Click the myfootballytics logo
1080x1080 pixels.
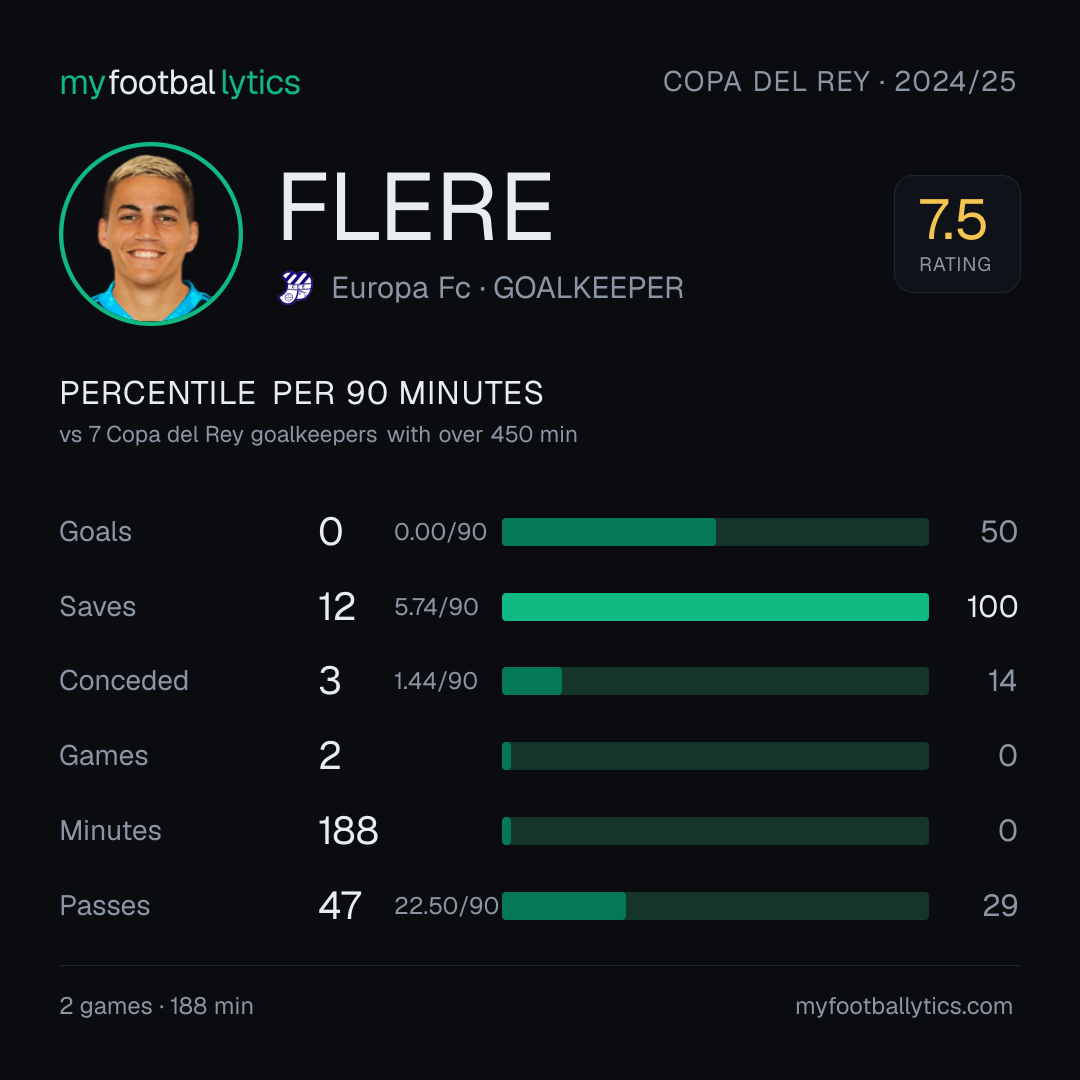[180, 83]
